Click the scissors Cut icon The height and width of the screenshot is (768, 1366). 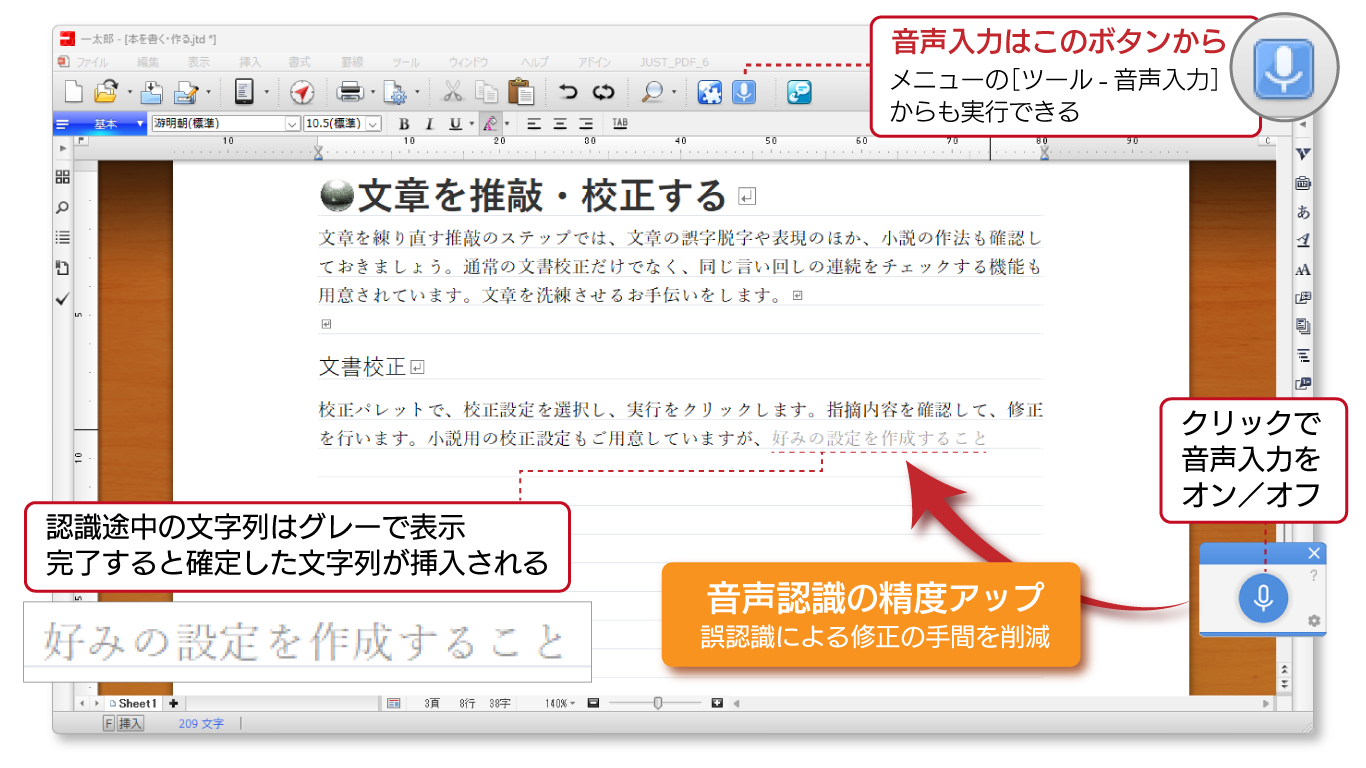452,93
